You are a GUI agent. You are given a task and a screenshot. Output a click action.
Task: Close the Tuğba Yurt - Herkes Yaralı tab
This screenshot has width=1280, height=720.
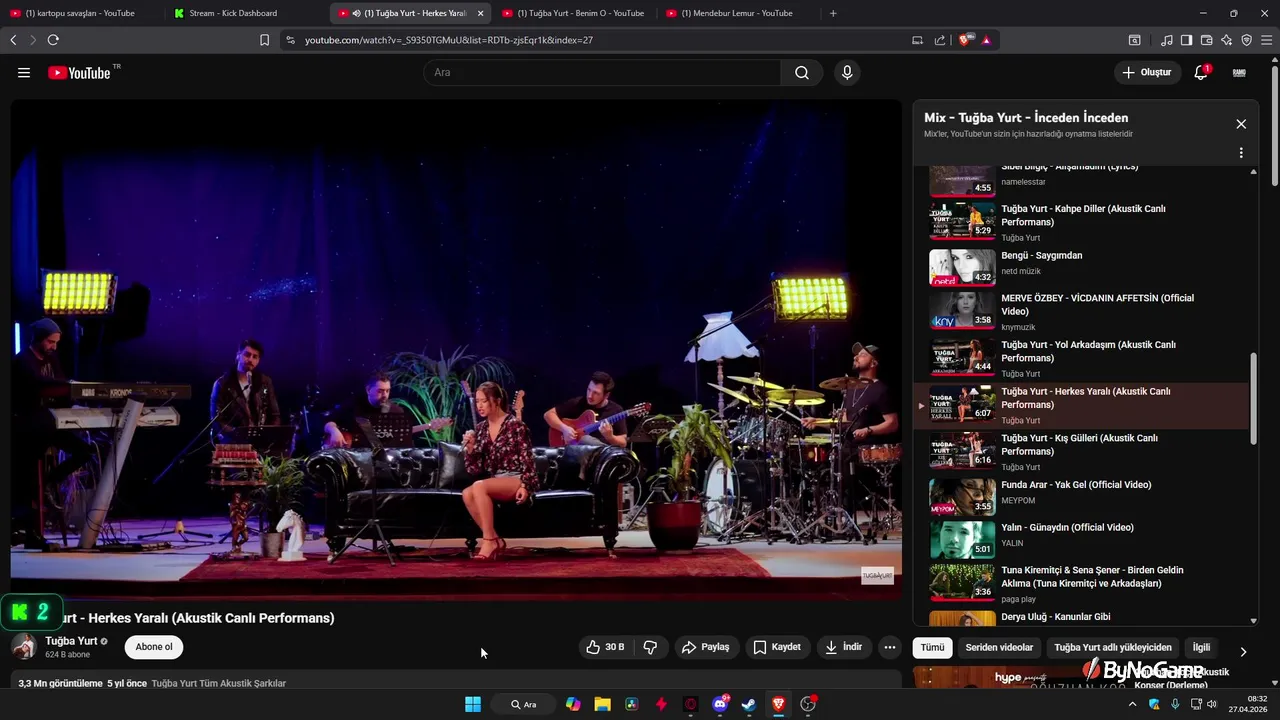480,13
